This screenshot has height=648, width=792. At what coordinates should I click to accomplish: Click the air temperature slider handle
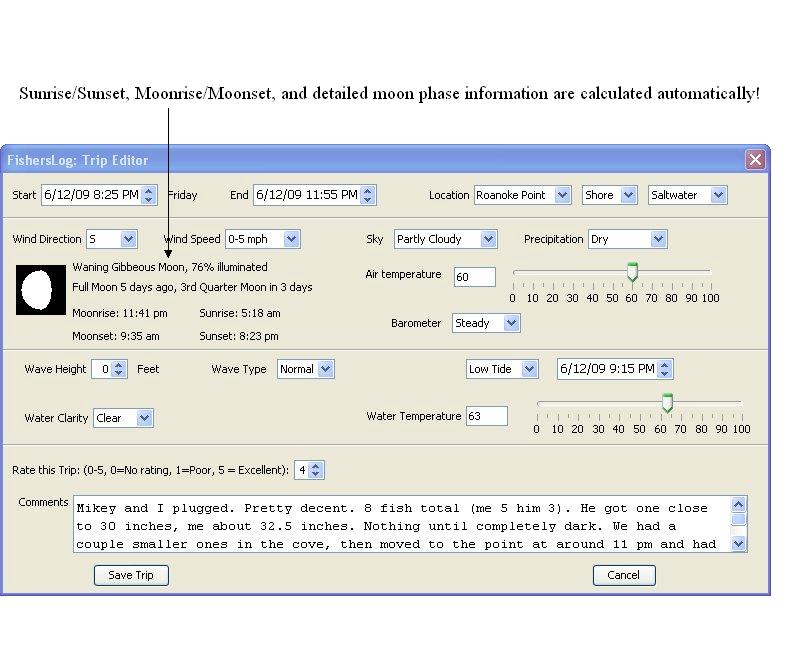pyautogui.click(x=632, y=272)
